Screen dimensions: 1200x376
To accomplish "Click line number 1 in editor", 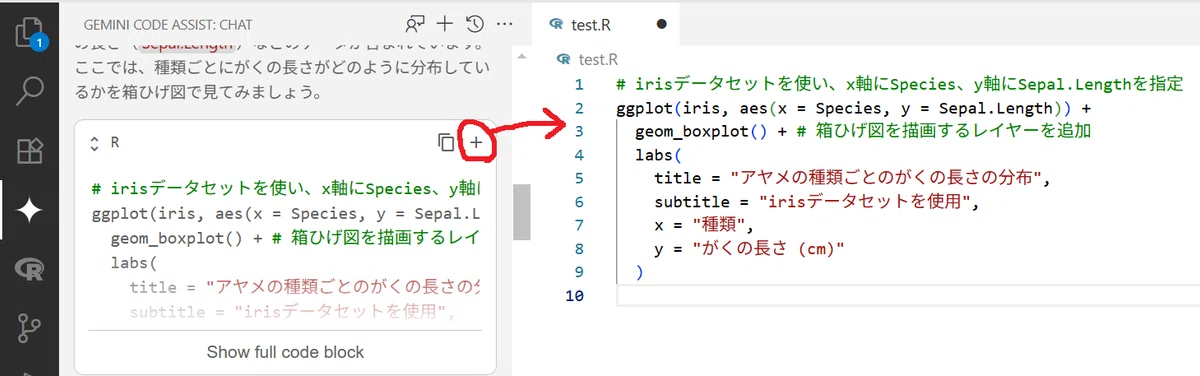I will click(579, 84).
